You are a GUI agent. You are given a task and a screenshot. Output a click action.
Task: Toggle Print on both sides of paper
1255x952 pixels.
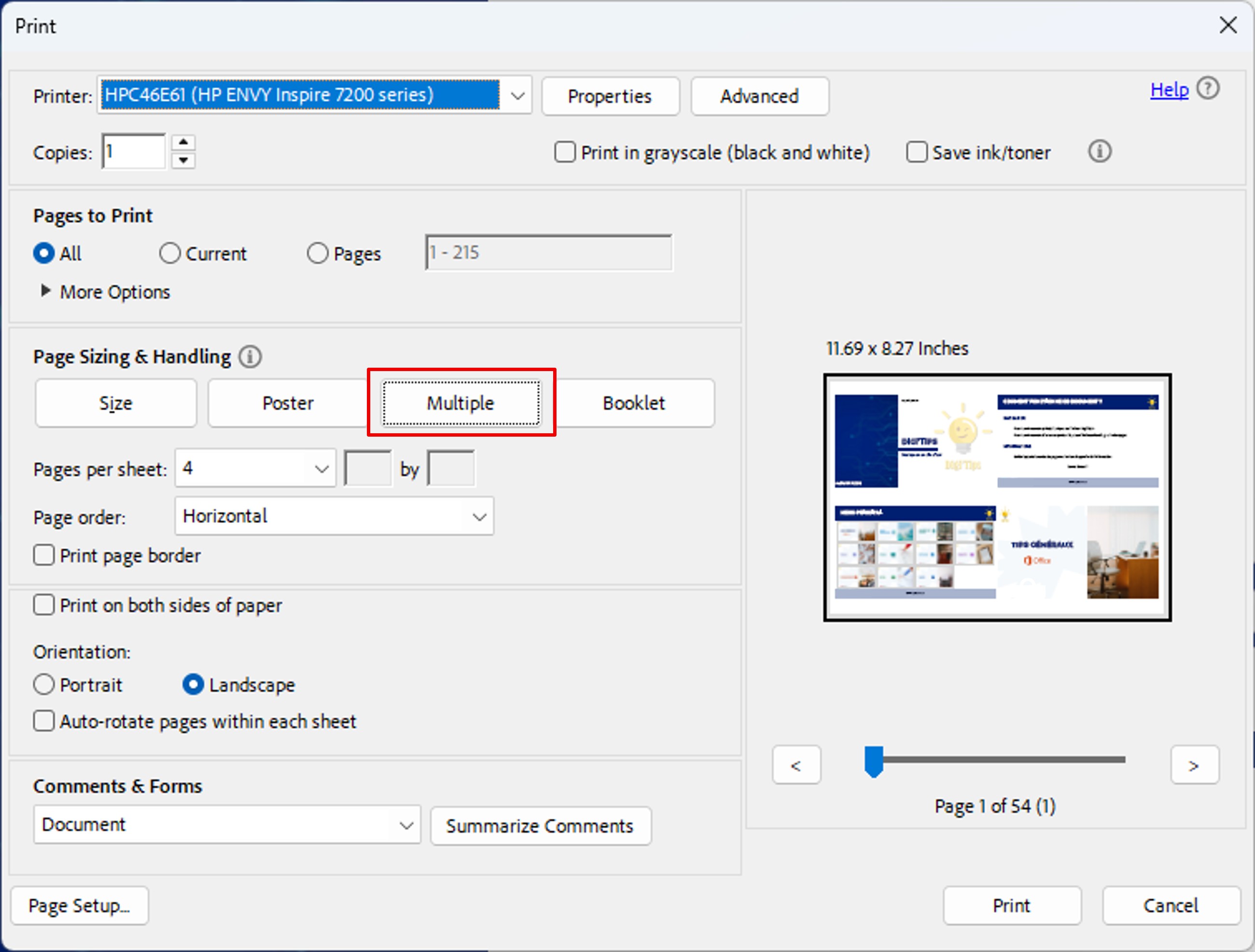(x=44, y=605)
